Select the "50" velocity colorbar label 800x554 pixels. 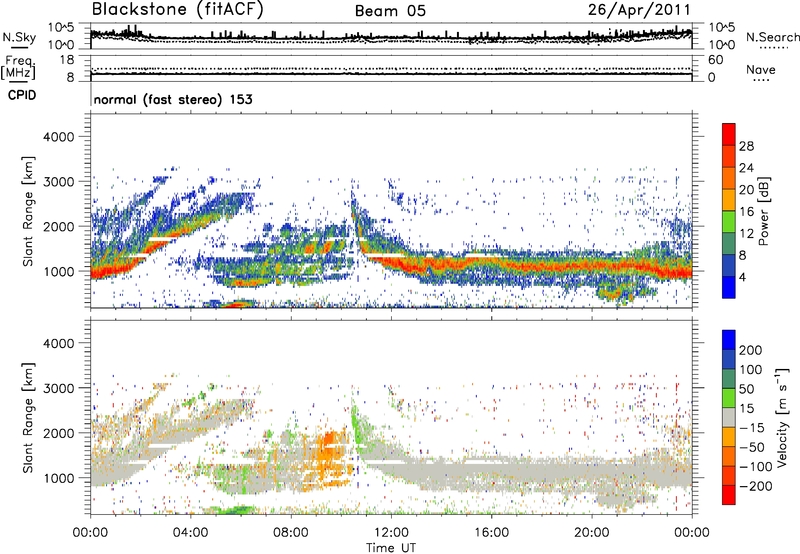[746, 389]
